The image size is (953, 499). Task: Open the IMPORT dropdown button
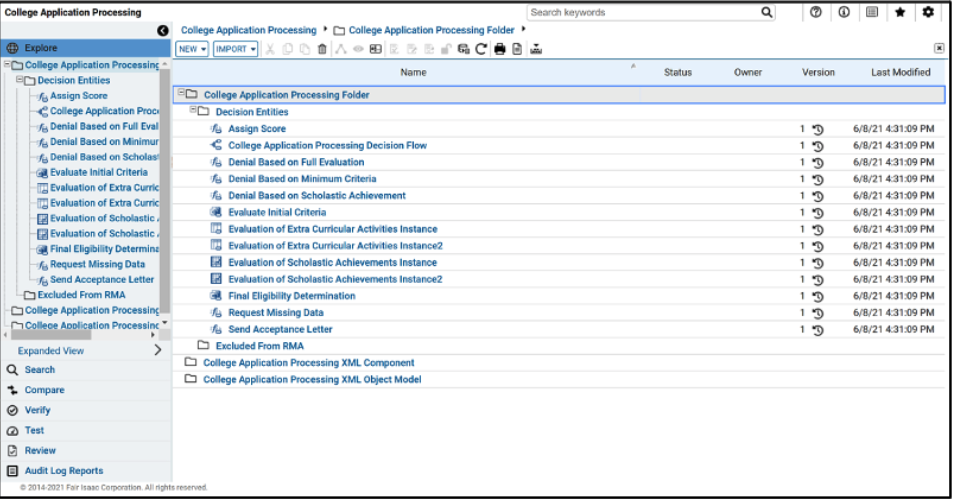[x=235, y=49]
